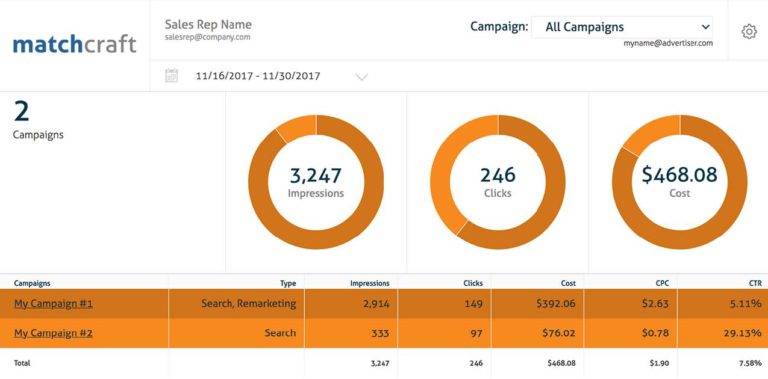This screenshot has width=768, height=379.
Task: Click the Cost column header
Action: click(568, 283)
